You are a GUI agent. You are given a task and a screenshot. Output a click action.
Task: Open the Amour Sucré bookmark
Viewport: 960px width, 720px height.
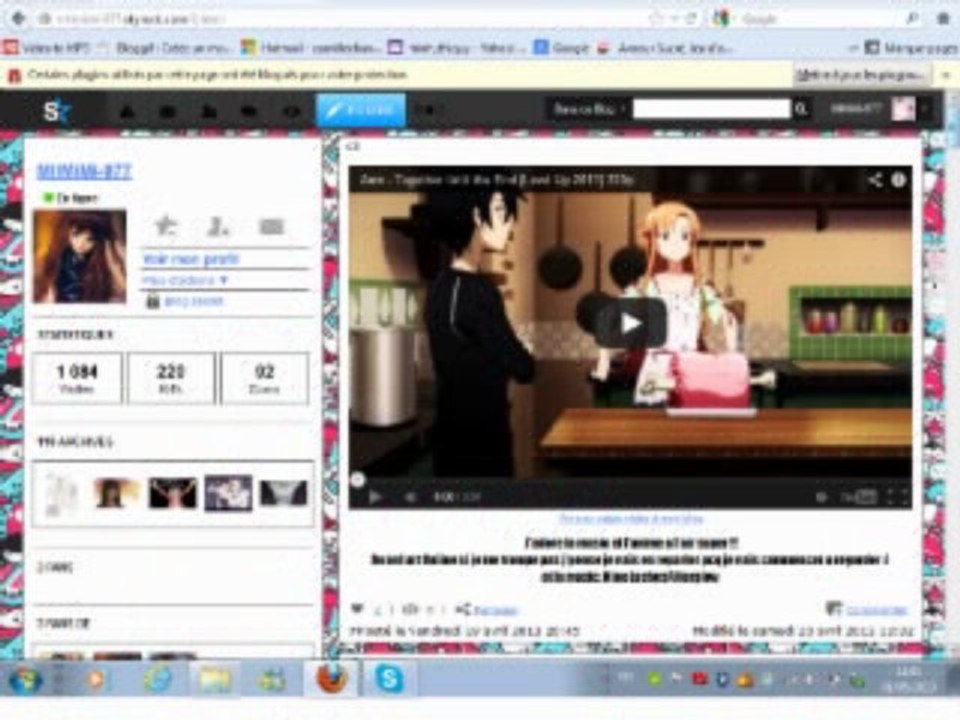[665, 47]
